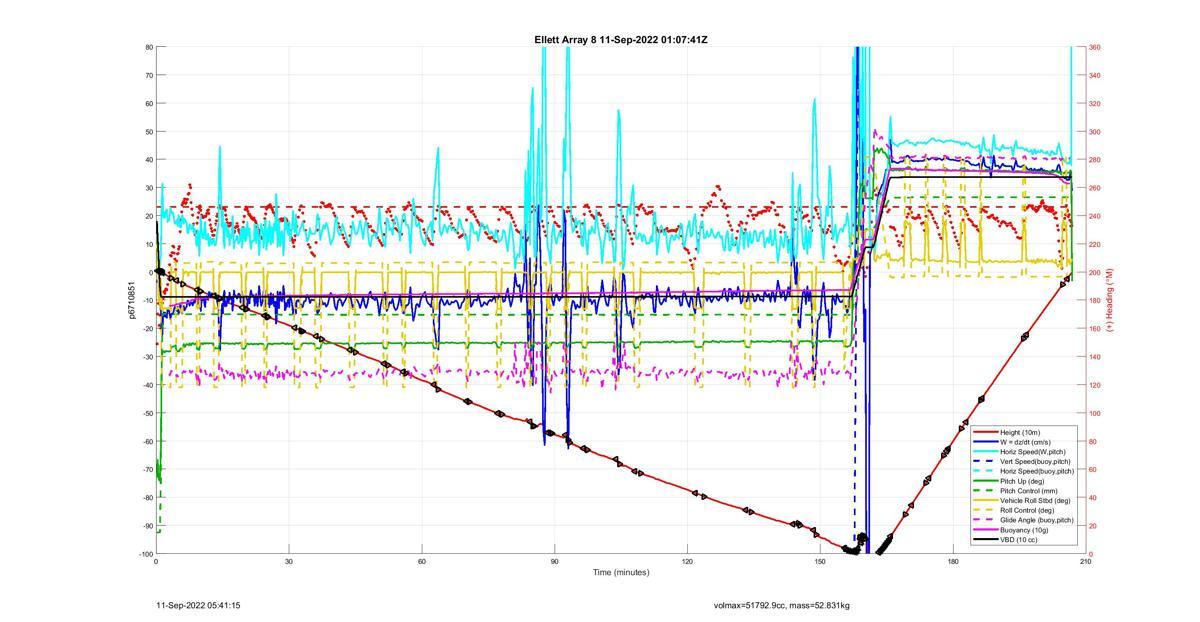Select 'Buoyancy (10g)' legend entry
Viewport: 1200px width, 622px height.
tap(1022, 530)
